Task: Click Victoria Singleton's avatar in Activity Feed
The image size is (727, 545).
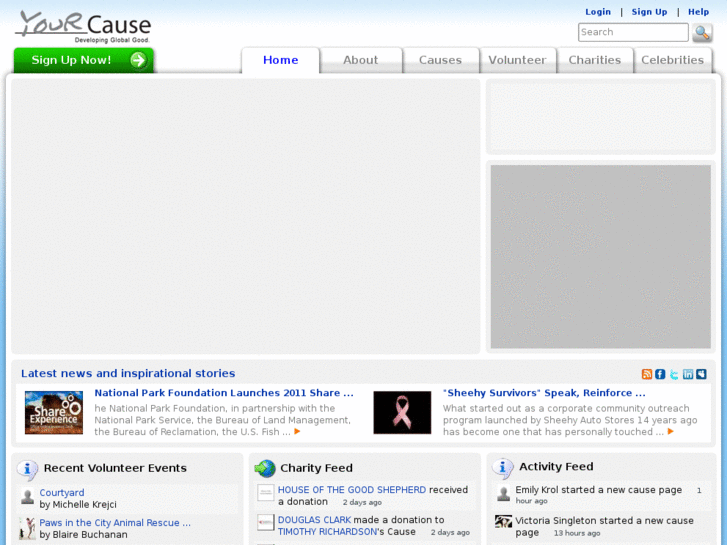Action: click(503, 522)
